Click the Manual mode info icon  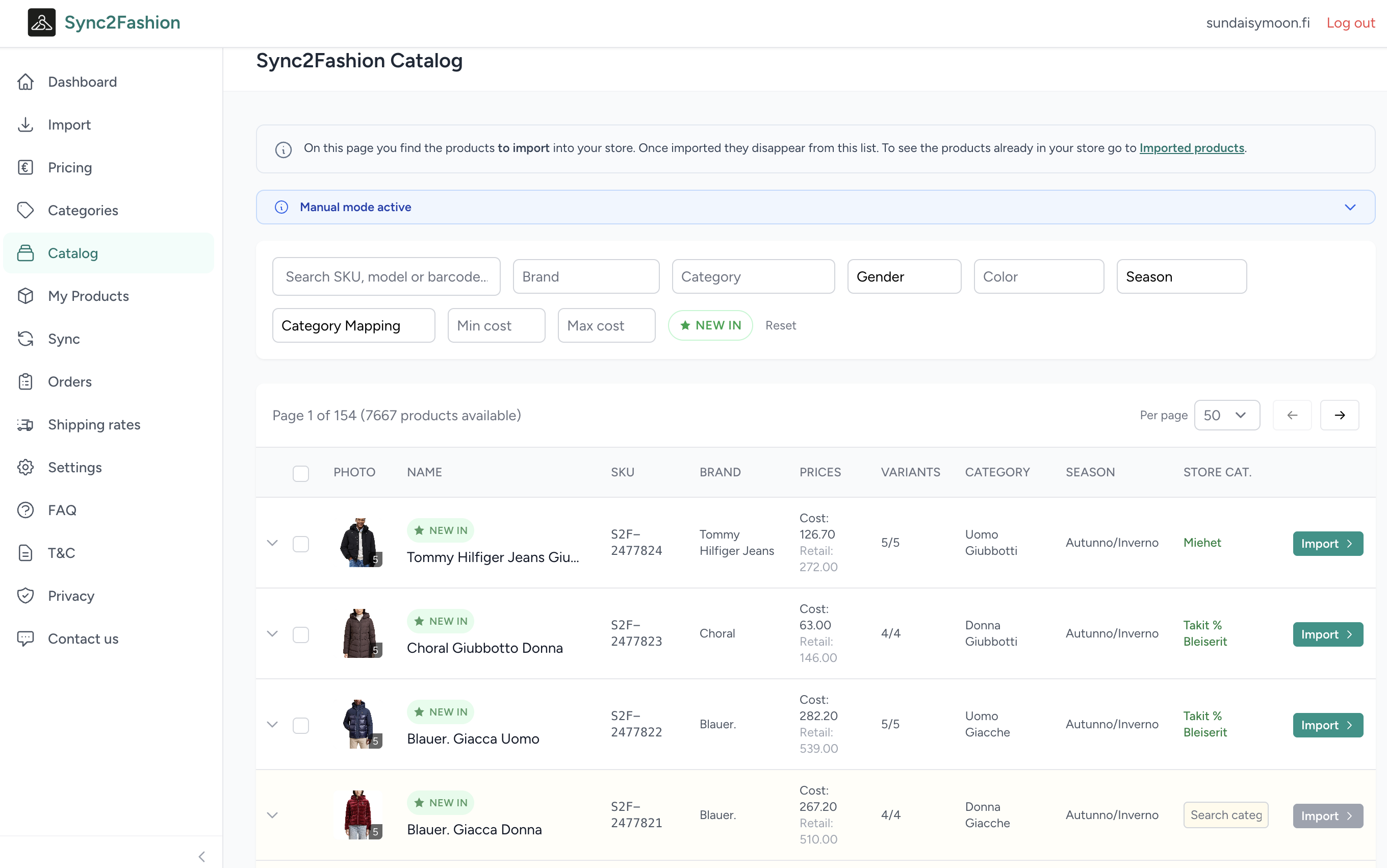281,207
